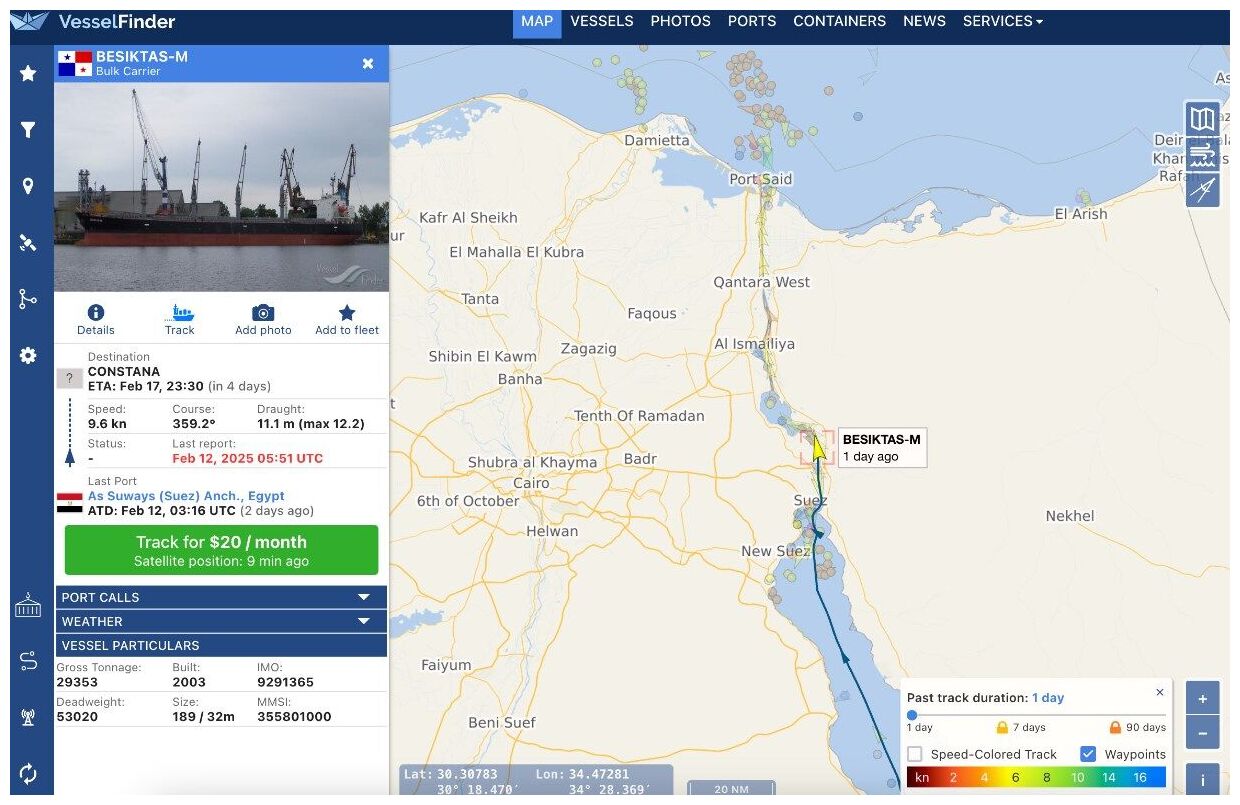Close the BESIKTAS-M vessel panel
1240x805 pixels.
coord(368,64)
